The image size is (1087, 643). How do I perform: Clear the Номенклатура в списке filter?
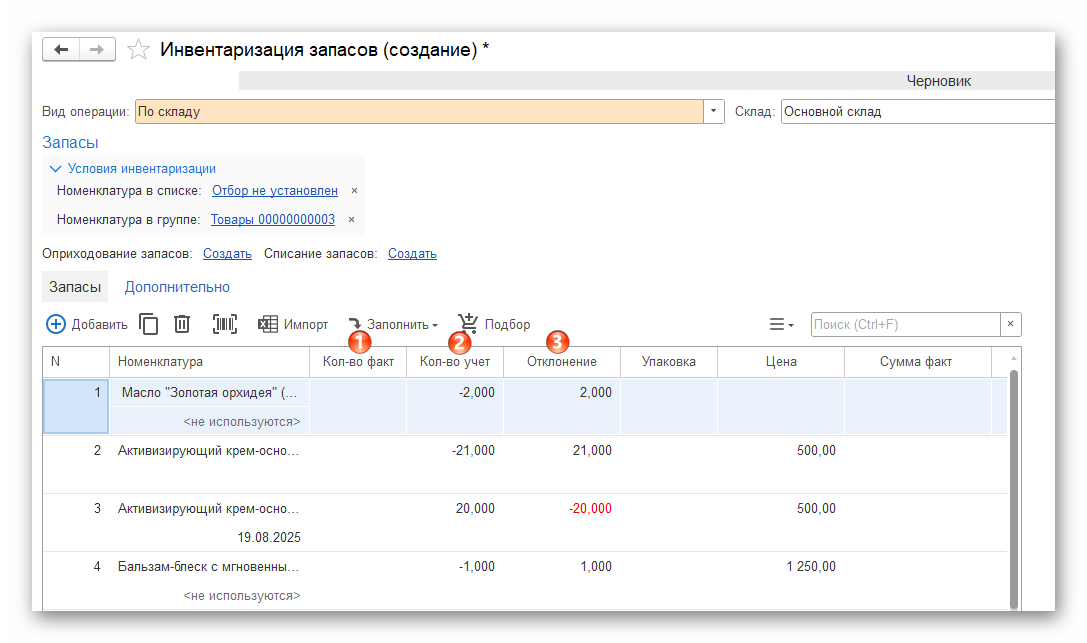(354, 190)
